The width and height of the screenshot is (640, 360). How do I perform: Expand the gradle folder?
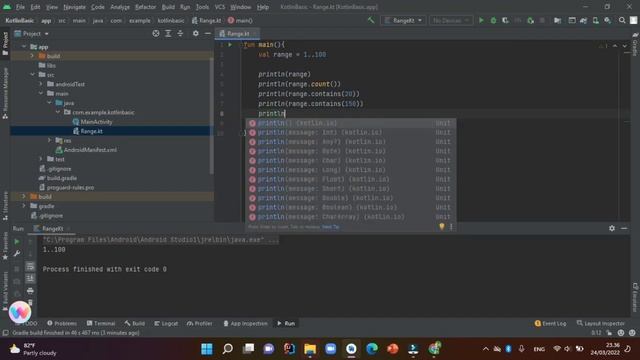(24, 206)
